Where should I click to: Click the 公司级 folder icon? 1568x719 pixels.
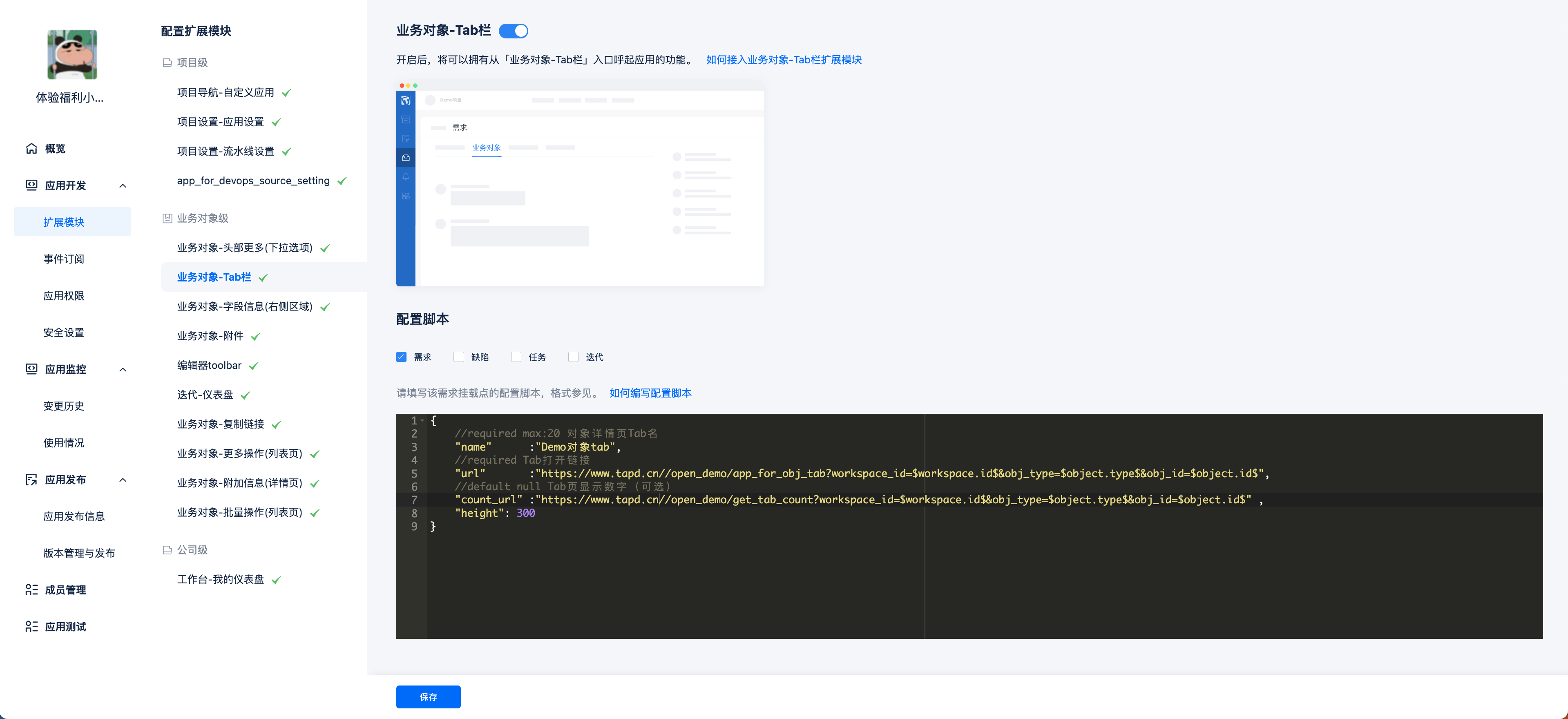pyautogui.click(x=167, y=550)
